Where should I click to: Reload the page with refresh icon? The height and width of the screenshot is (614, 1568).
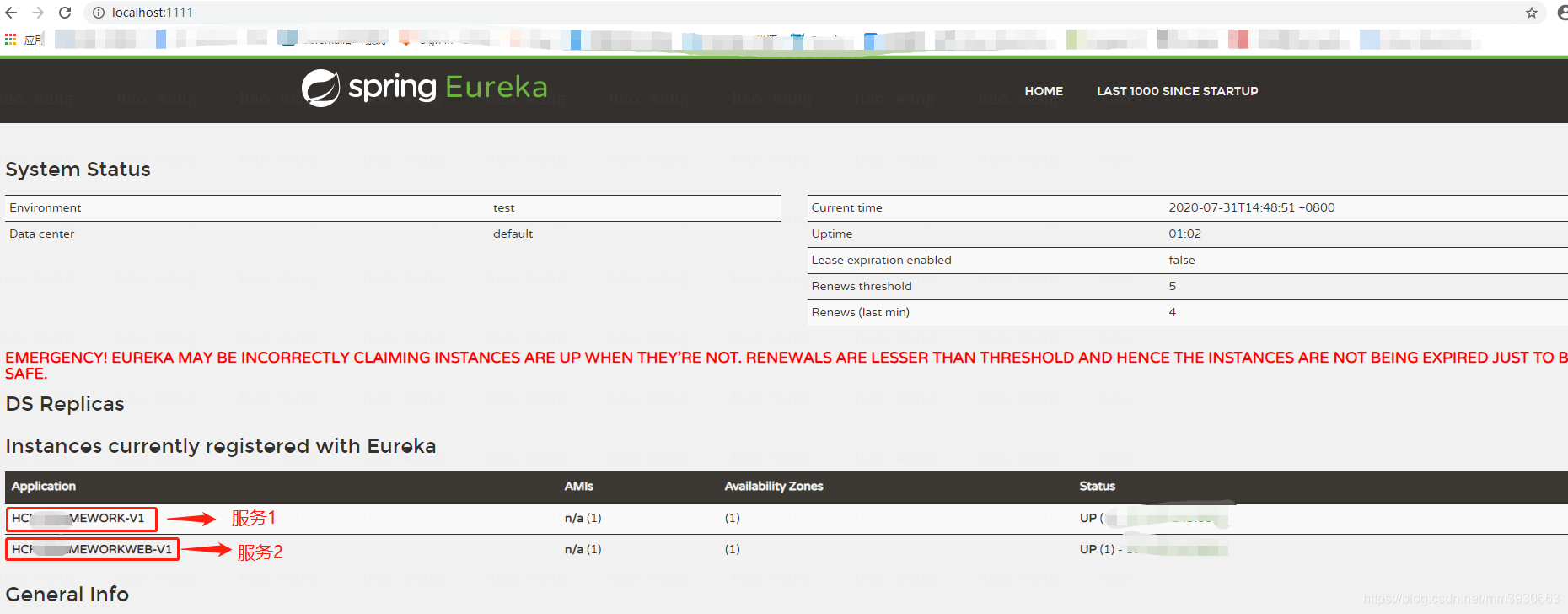click(x=65, y=13)
